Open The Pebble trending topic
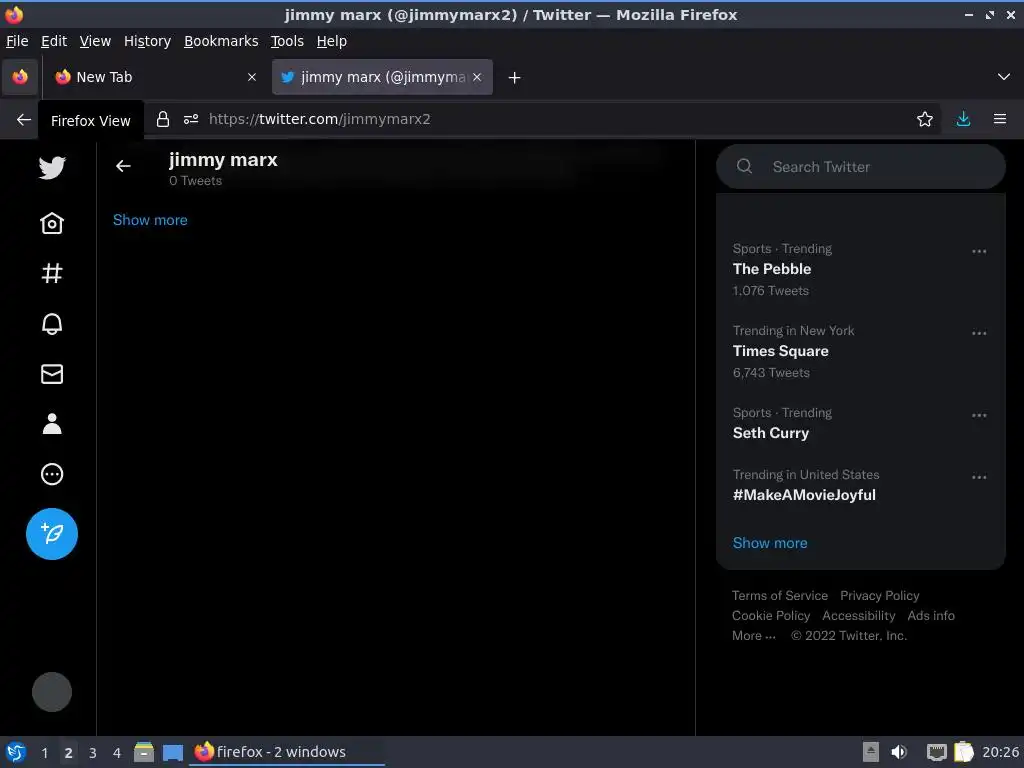Viewport: 1024px width, 768px height. (772, 269)
